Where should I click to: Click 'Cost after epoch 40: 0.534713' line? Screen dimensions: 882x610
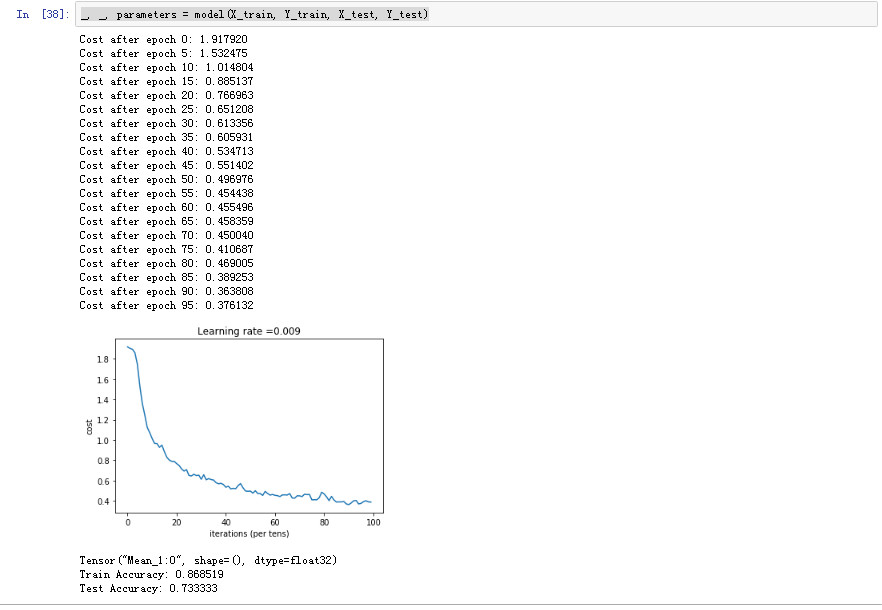(x=166, y=151)
